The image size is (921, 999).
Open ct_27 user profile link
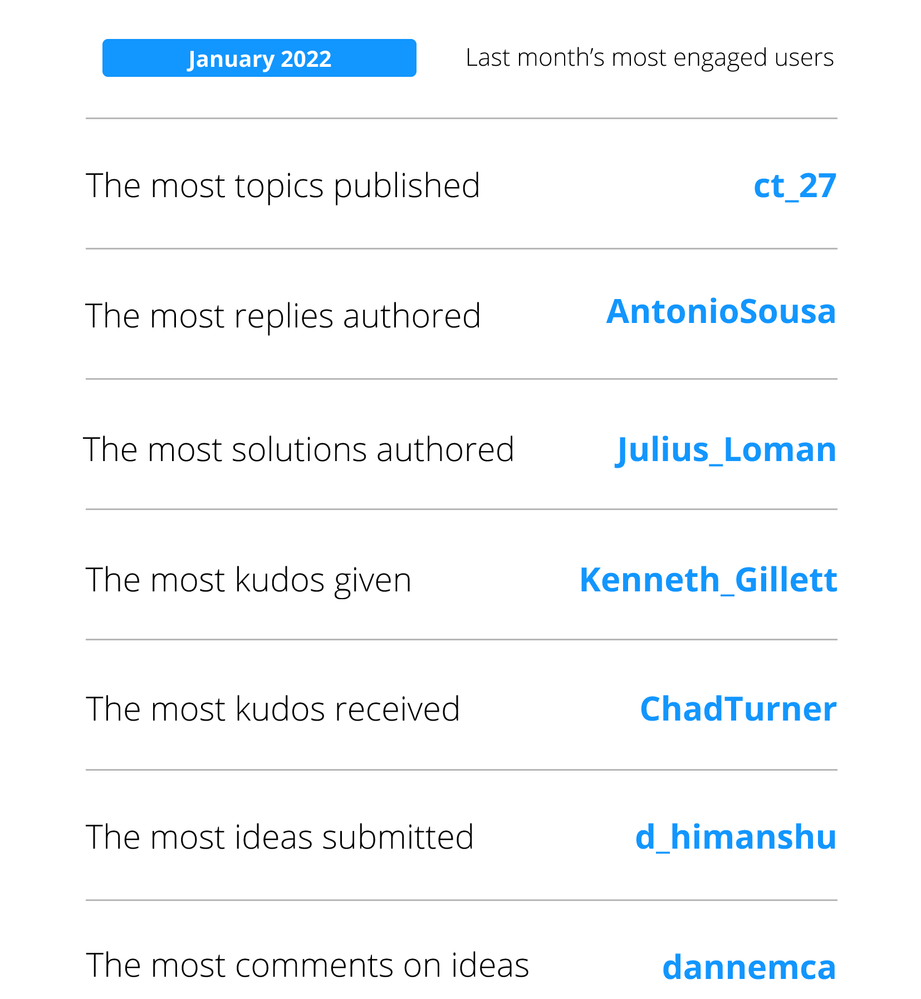[794, 186]
